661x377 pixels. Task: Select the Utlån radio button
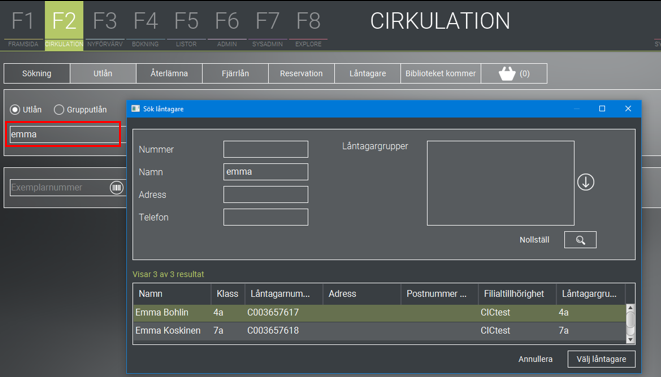[15, 110]
